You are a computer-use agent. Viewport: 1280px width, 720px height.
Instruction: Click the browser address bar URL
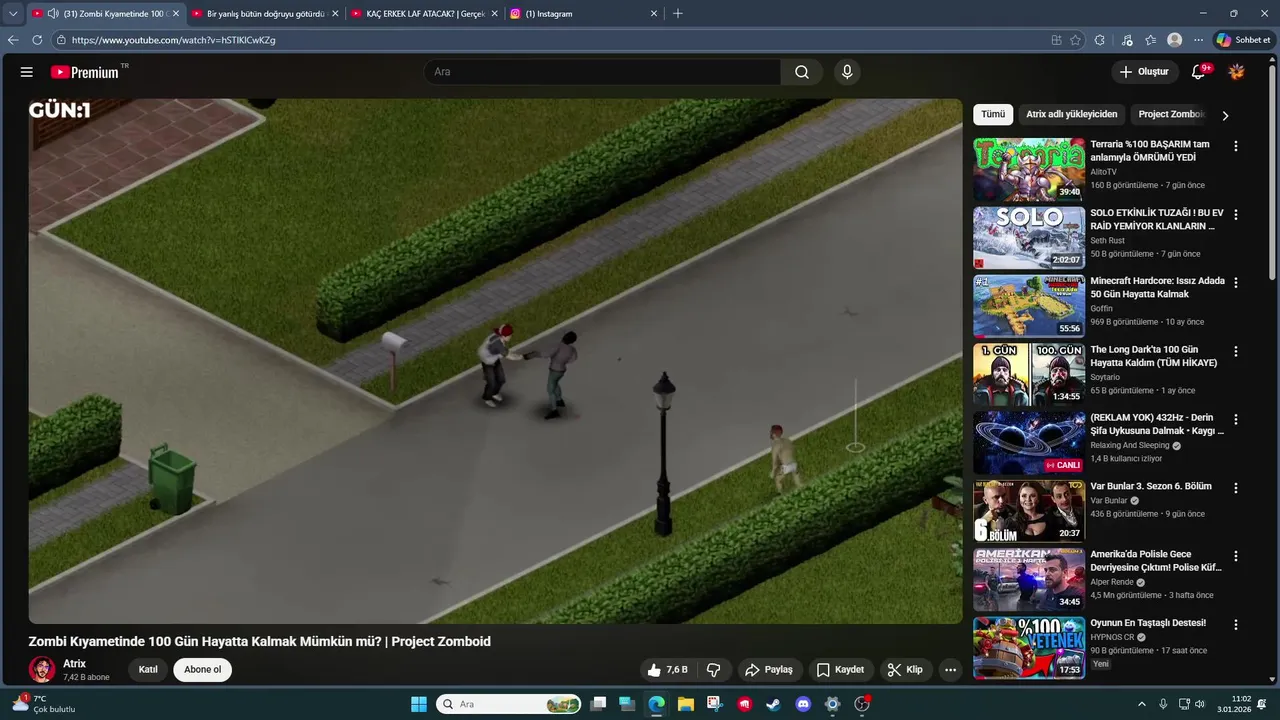(173, 40)
